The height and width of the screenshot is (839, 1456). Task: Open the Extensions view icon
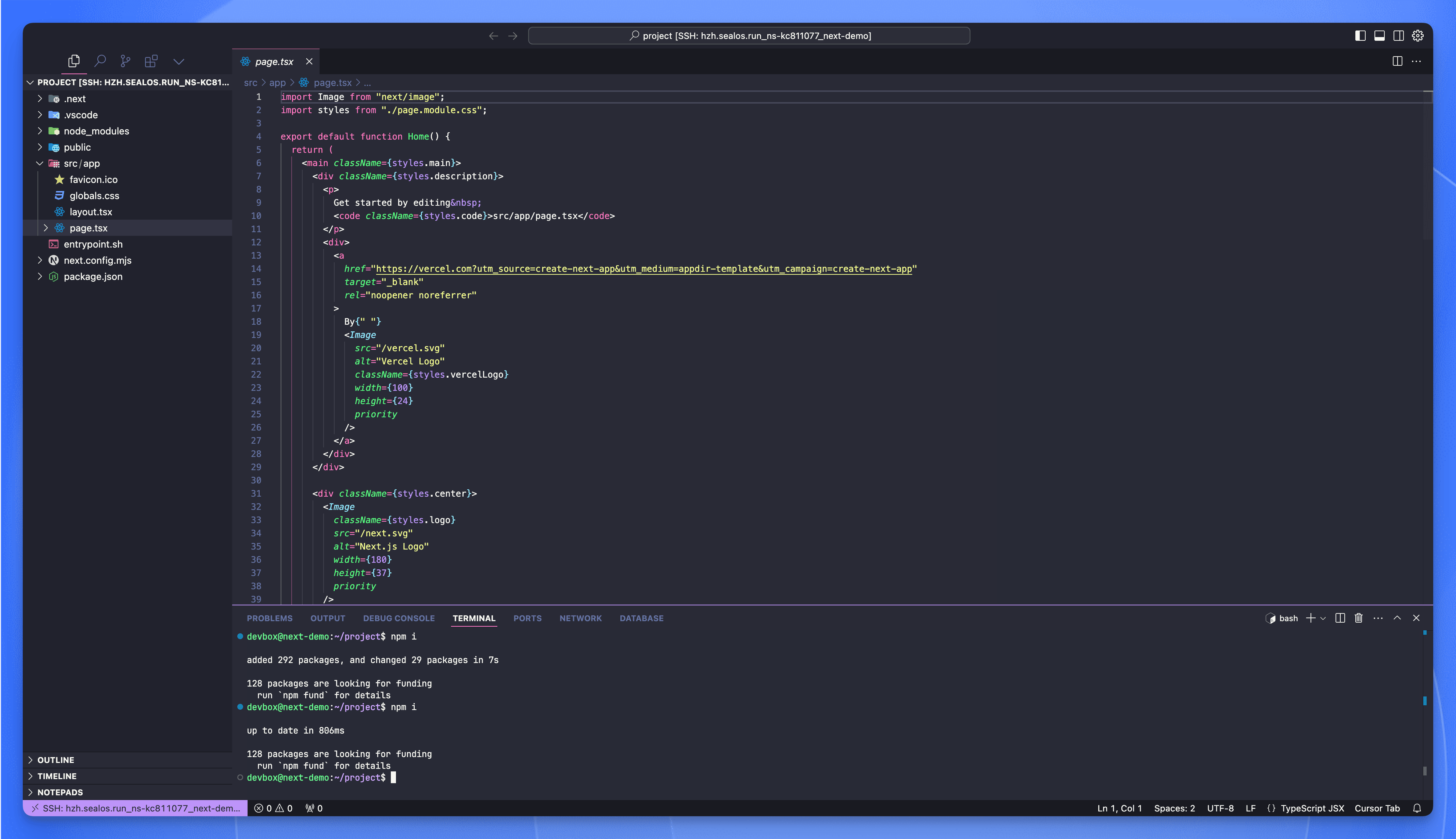pos(151,61)
